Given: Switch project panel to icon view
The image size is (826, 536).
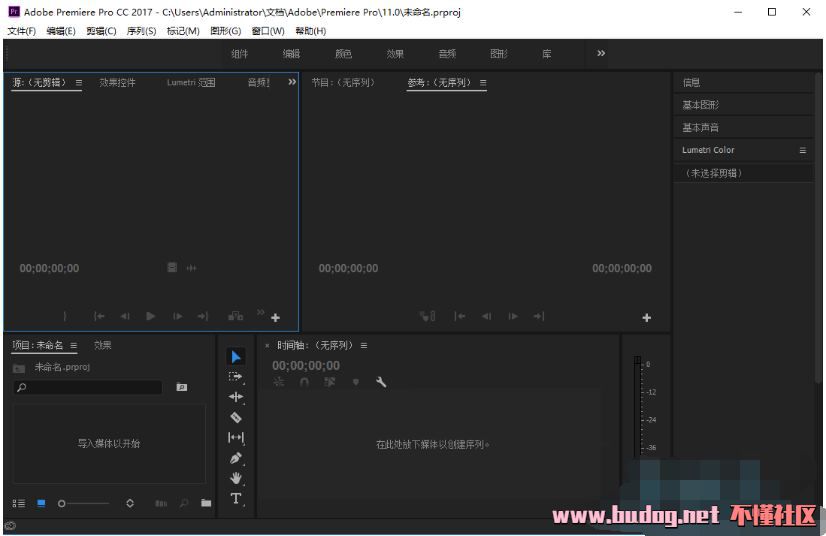Looking at the screenshot, I should click(x=41, y=503).
